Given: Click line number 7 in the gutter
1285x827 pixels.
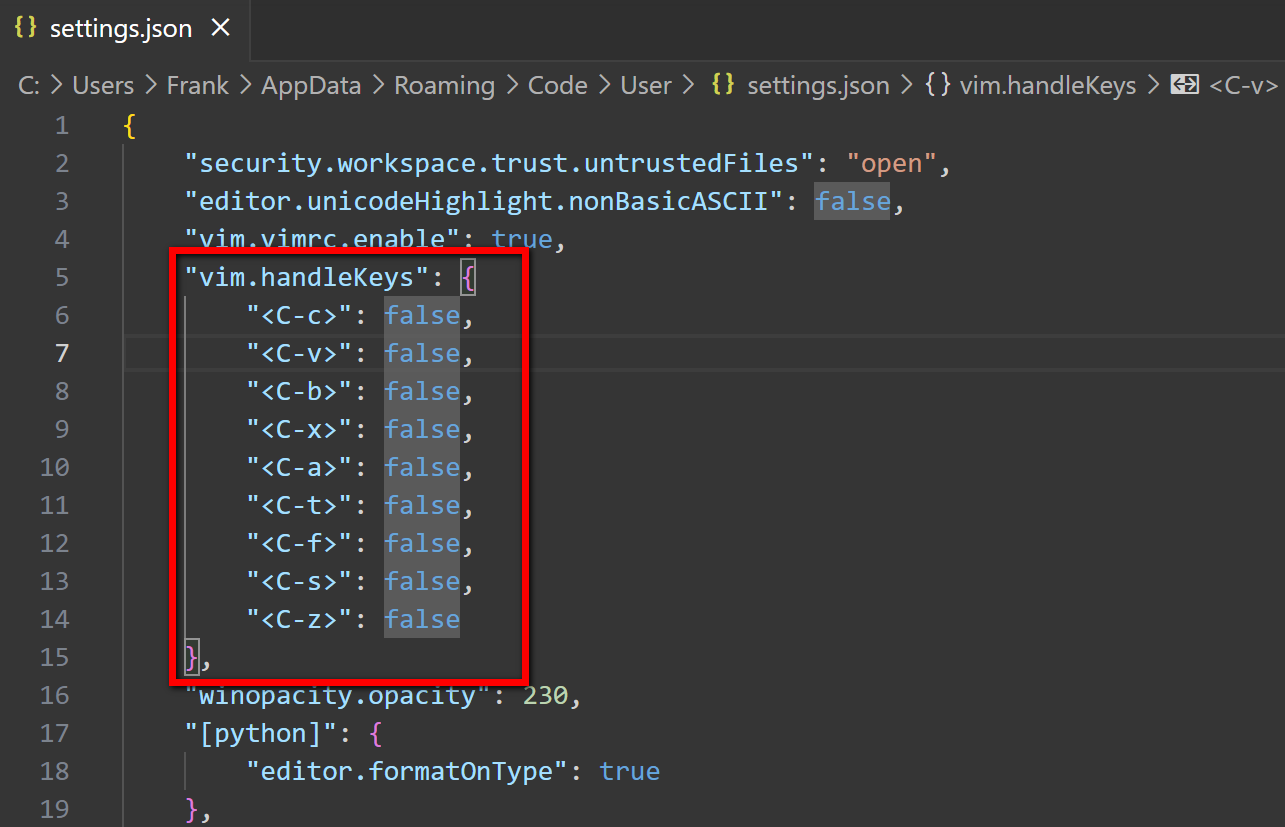Looking at the screenshot, I should (62, 353).
